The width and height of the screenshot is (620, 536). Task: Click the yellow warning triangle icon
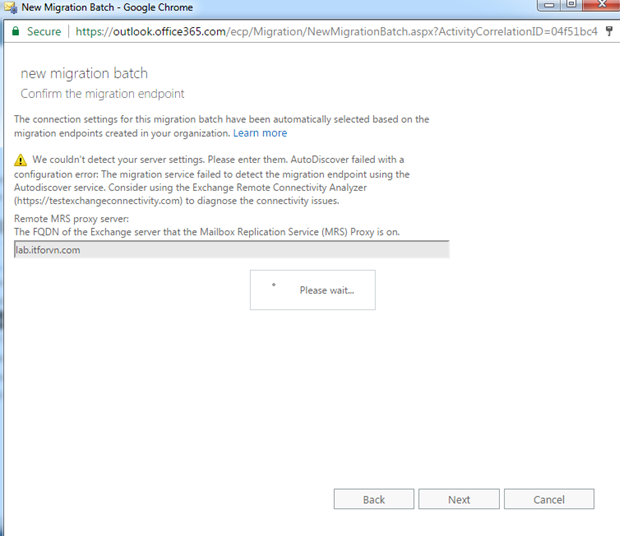(21, 160)
